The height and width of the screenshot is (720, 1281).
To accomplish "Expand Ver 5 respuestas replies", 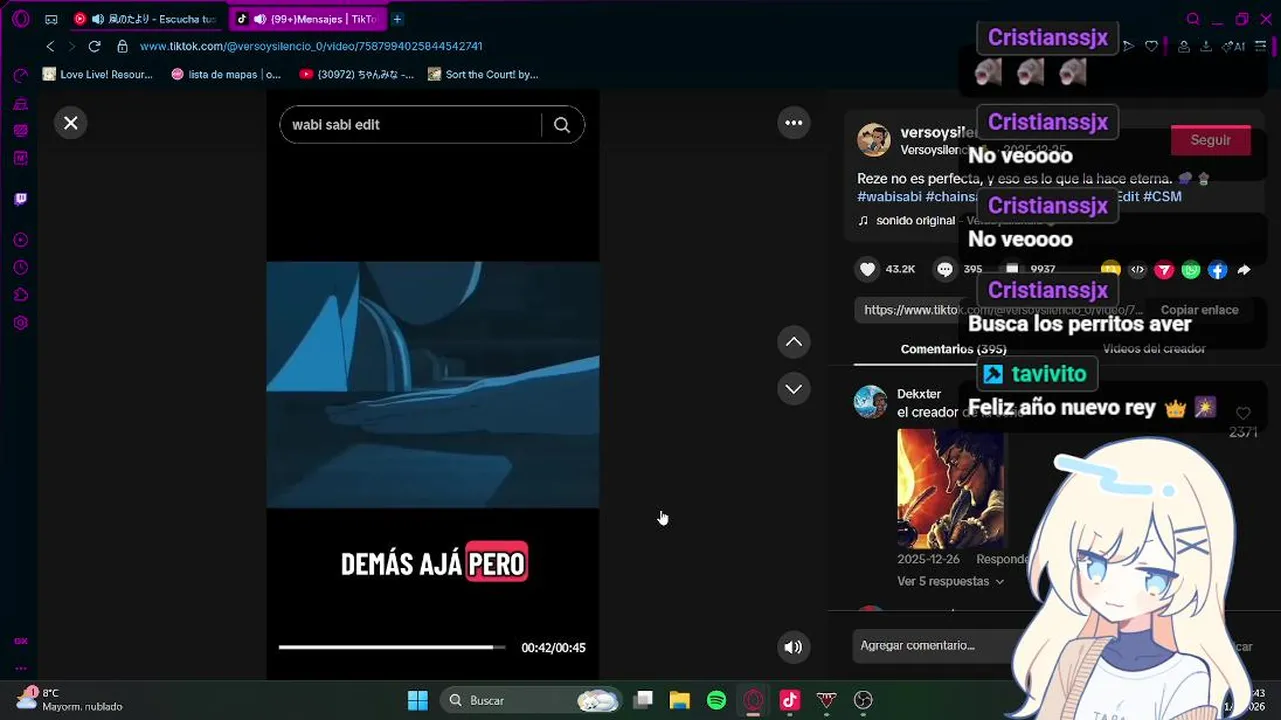I will [x=950, y=581].
